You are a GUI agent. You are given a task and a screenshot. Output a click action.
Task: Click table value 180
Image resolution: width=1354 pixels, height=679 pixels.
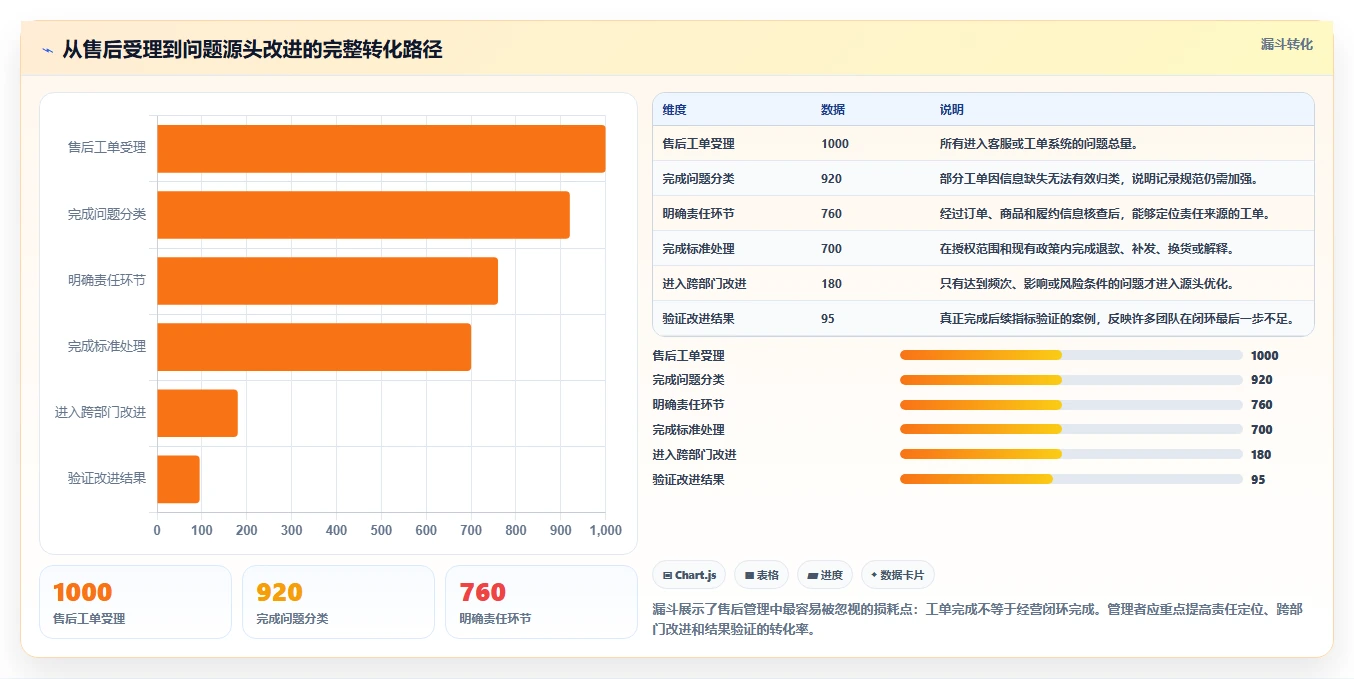[831, 284]
